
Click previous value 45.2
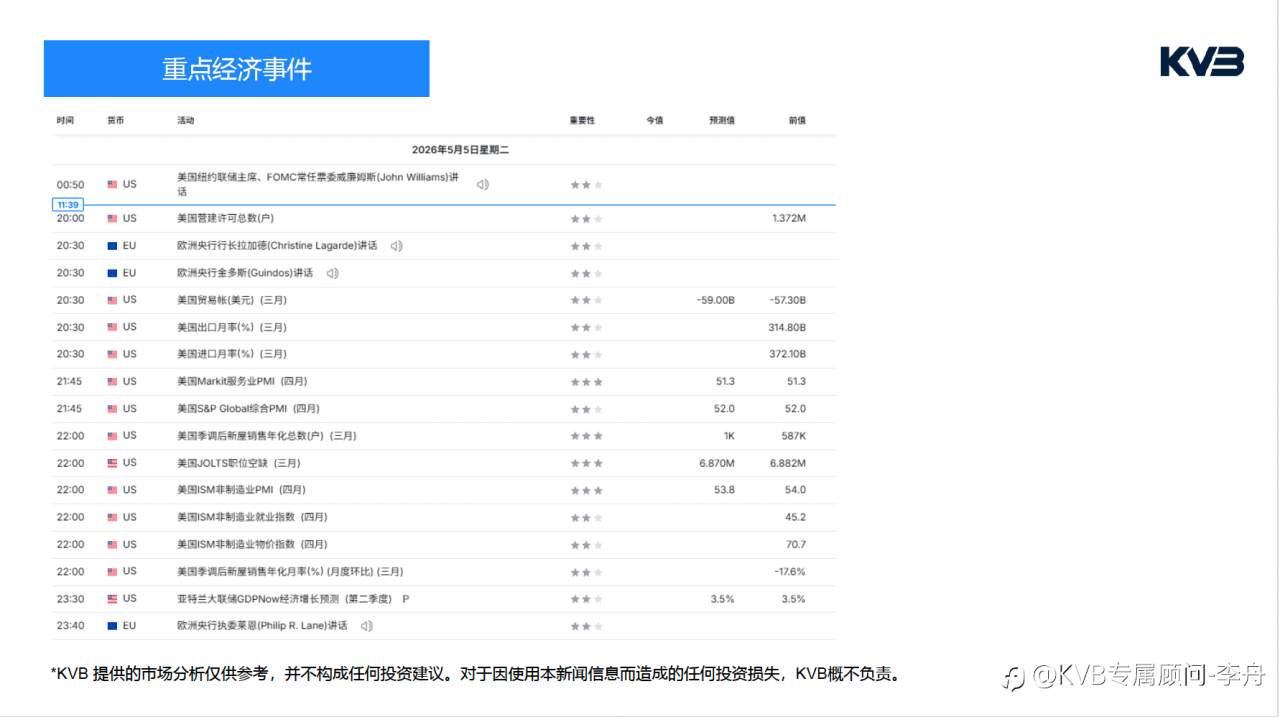796,517
